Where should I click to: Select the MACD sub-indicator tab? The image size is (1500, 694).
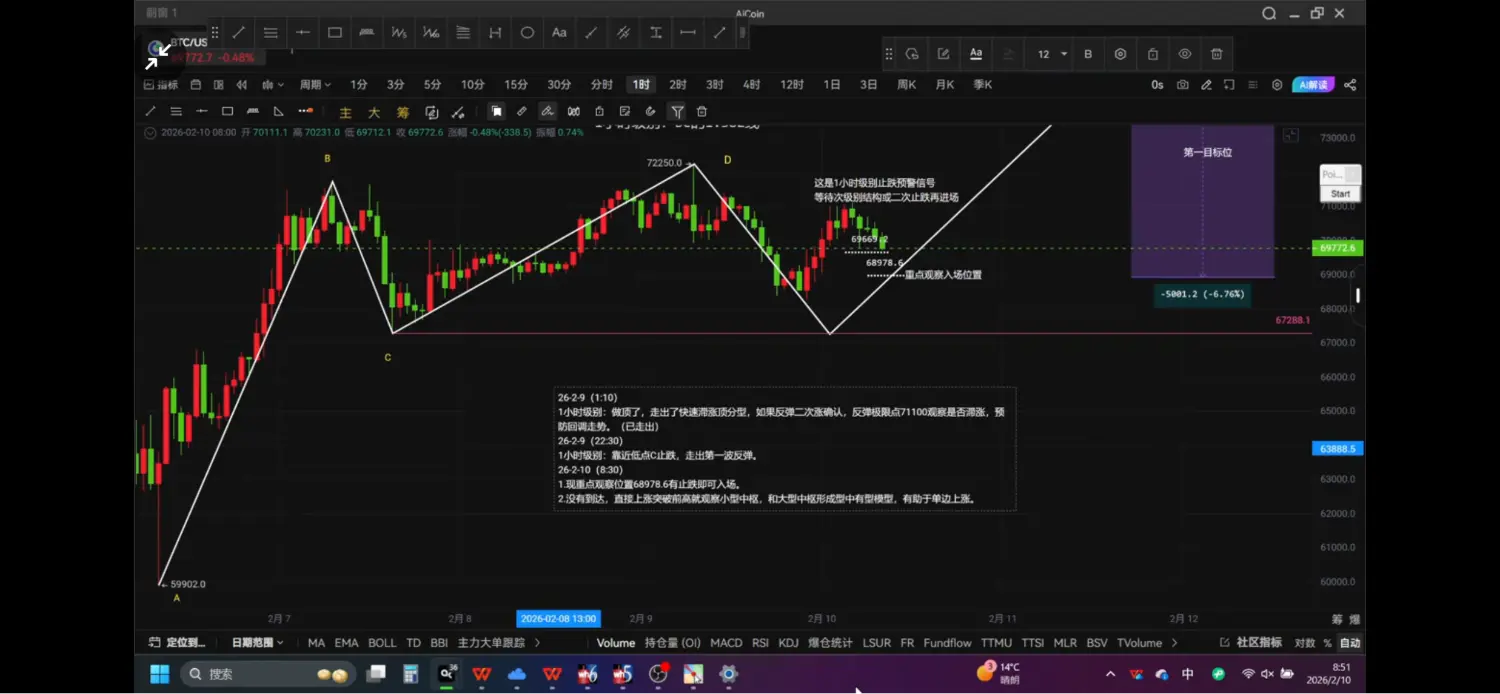coord(727,643)
